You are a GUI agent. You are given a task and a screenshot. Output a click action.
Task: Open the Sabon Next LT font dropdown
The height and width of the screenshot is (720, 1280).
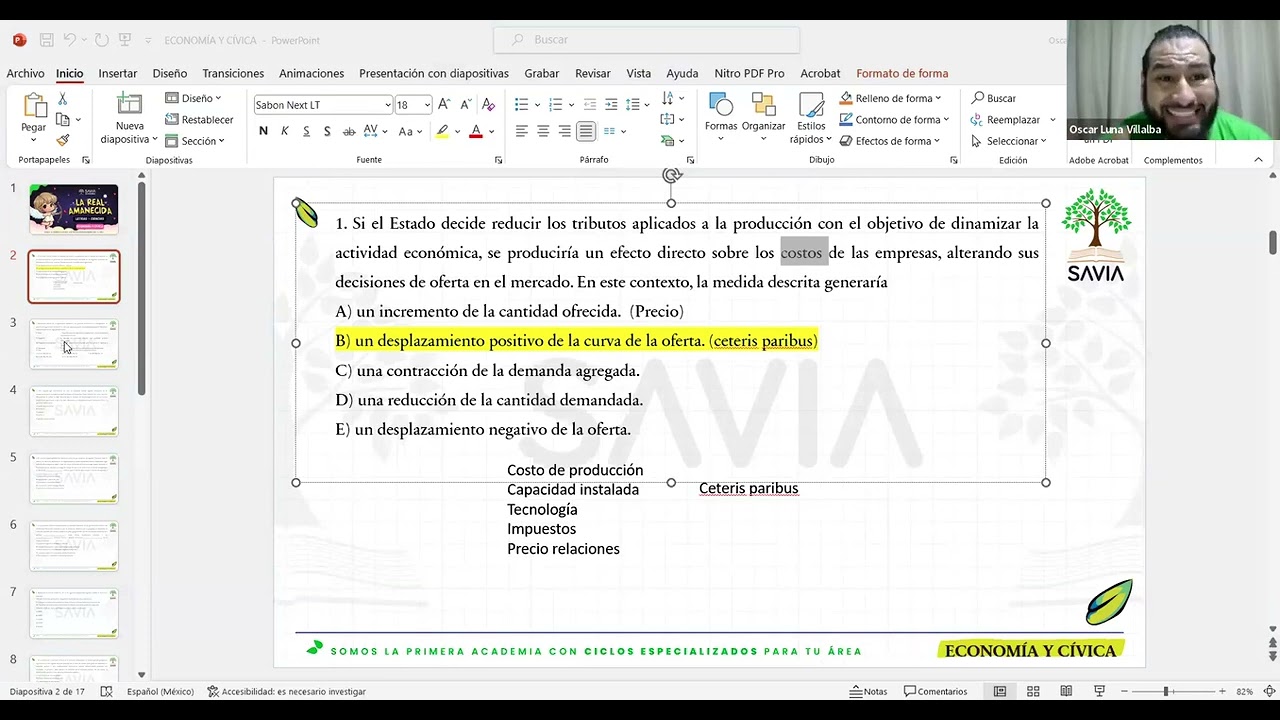click(388, 105)
